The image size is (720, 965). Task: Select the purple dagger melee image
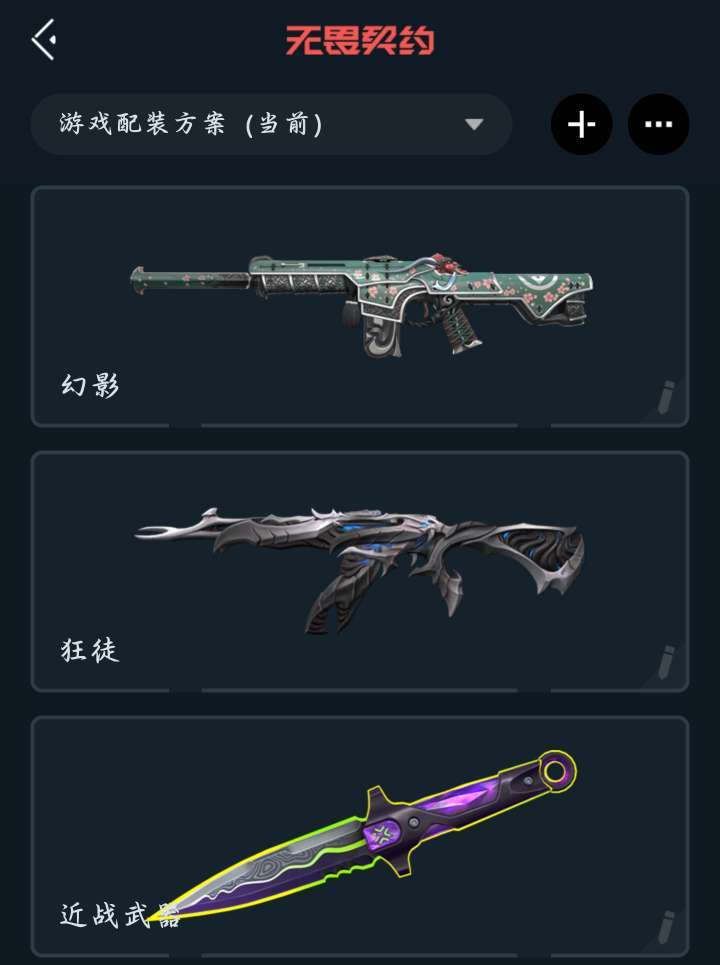coord(363,836)
